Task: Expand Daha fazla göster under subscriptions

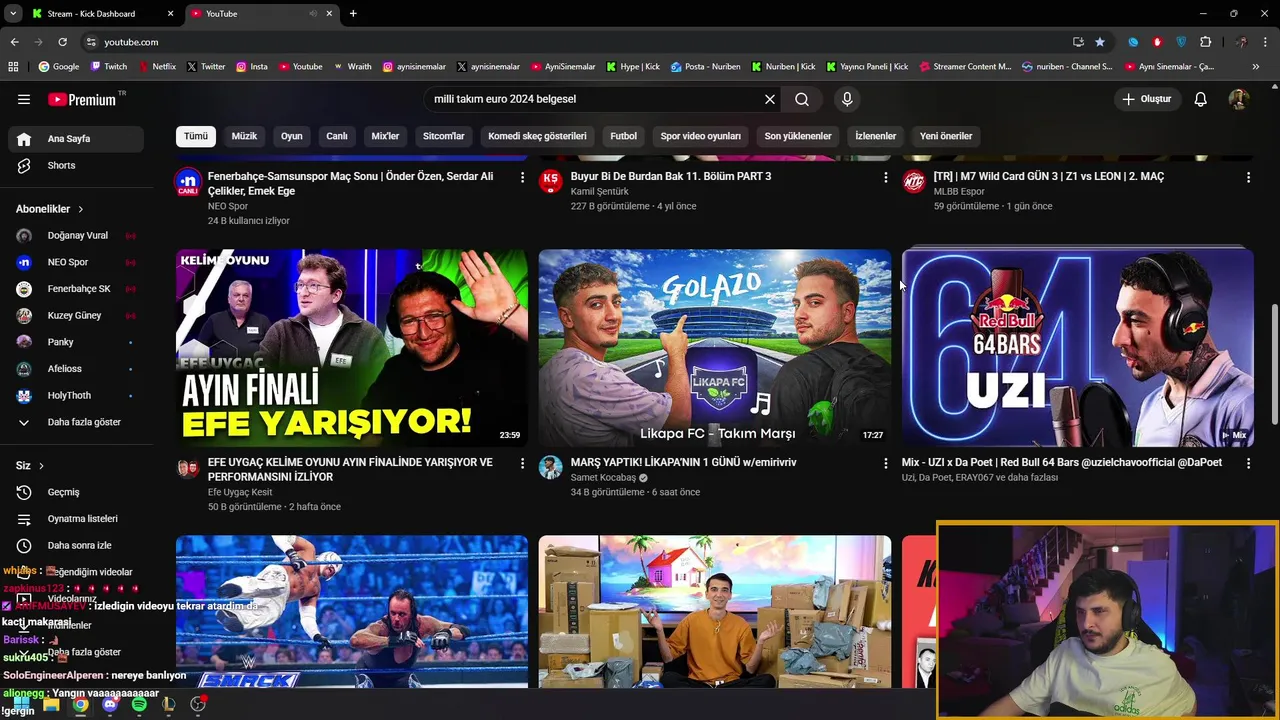Action: point(76,422)
